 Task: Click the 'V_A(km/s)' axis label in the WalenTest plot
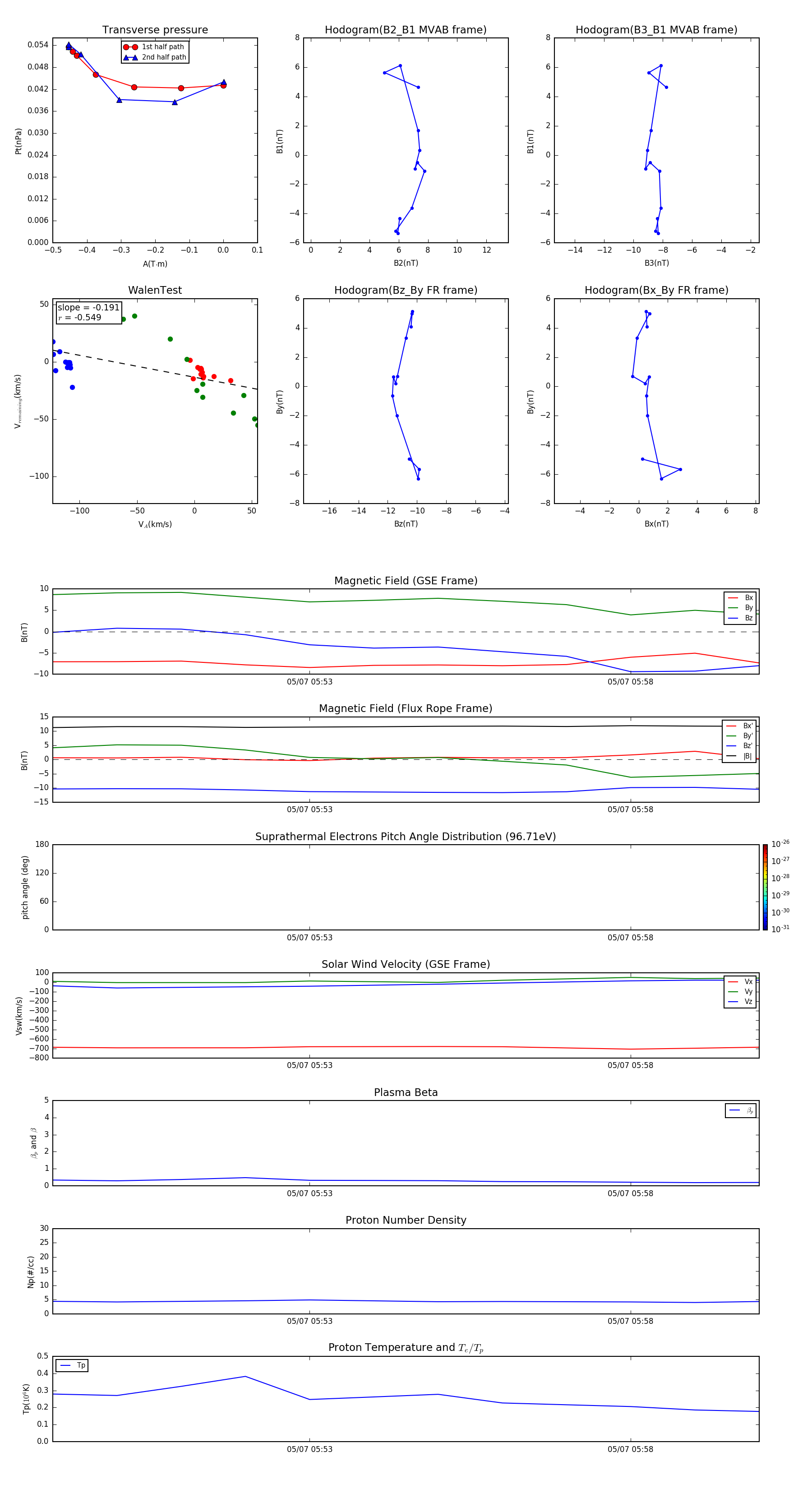[155, 524]
